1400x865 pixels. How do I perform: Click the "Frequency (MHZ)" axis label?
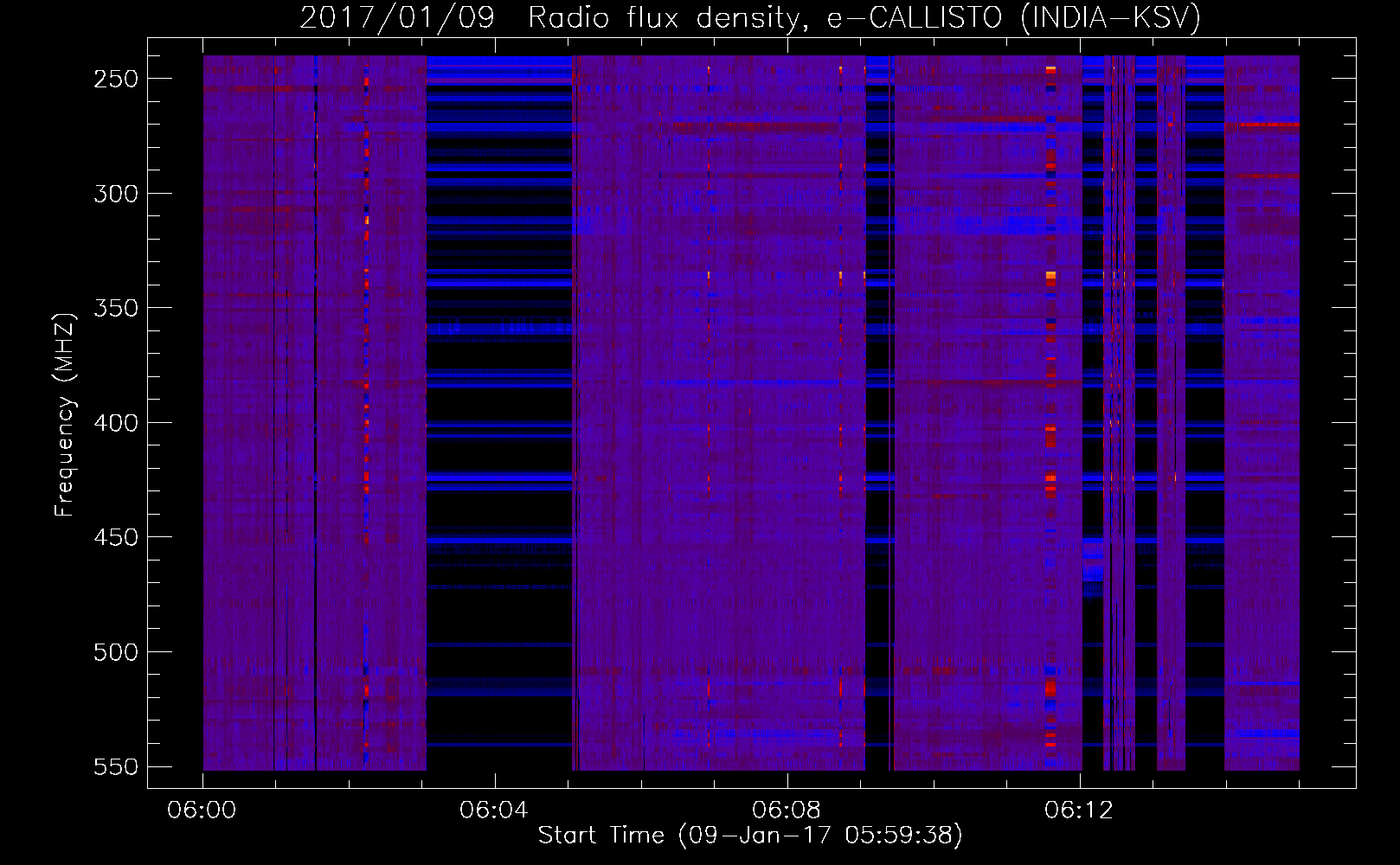click(65, 414)
